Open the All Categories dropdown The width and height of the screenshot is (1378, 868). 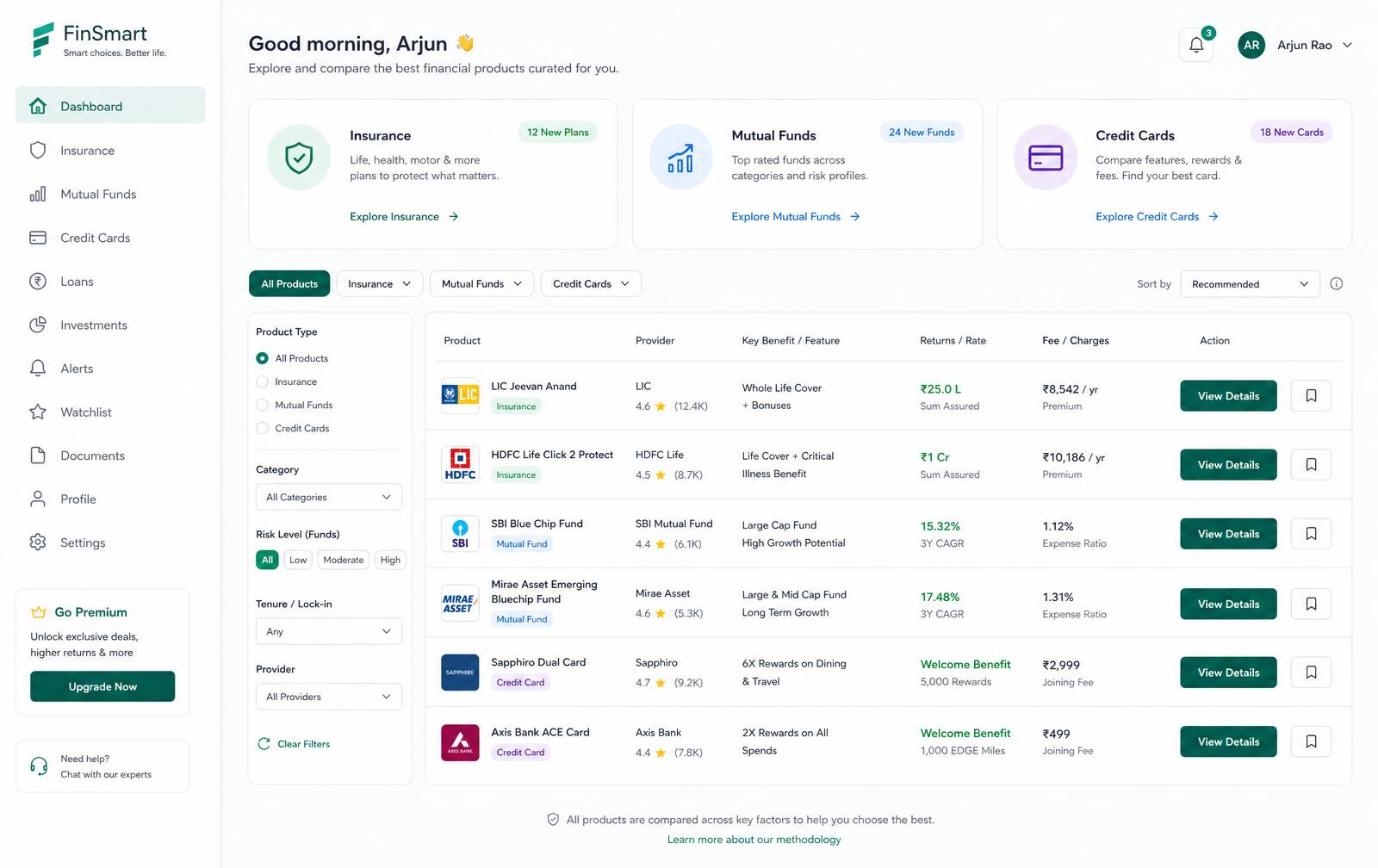click(329, 497)
